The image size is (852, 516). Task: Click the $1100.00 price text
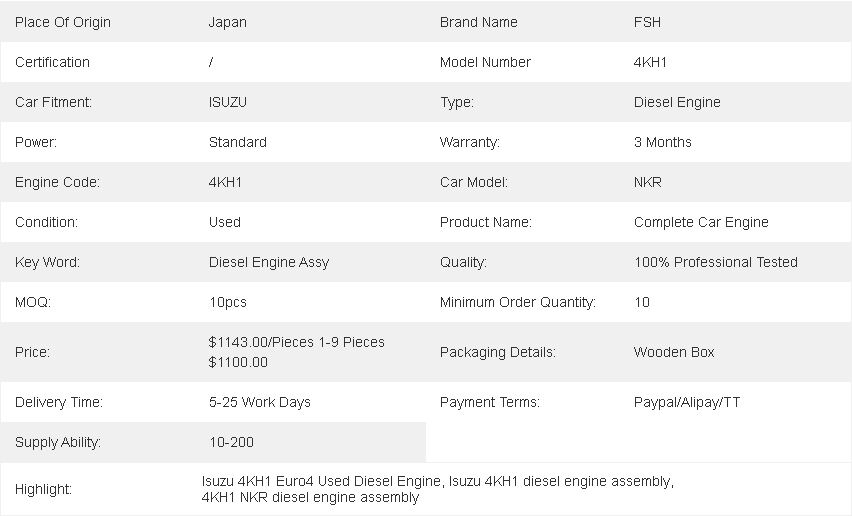point(238,362)
